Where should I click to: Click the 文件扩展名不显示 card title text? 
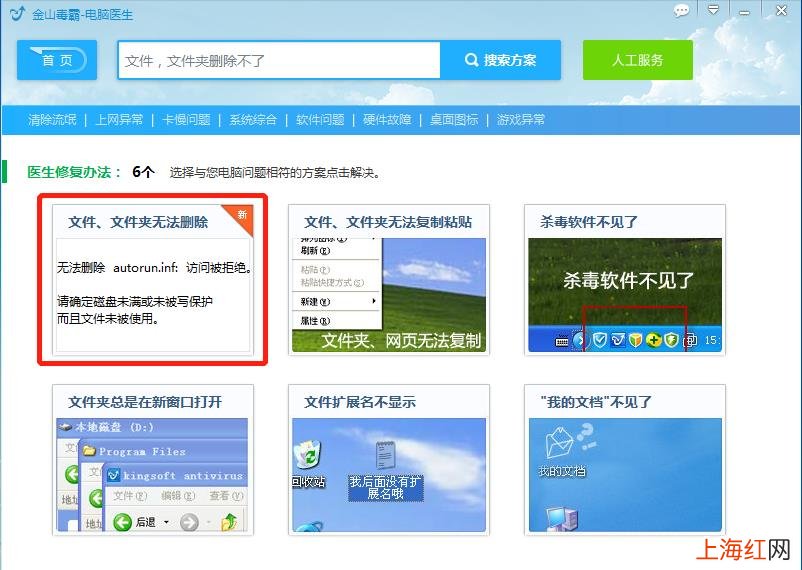pos(360,402)
